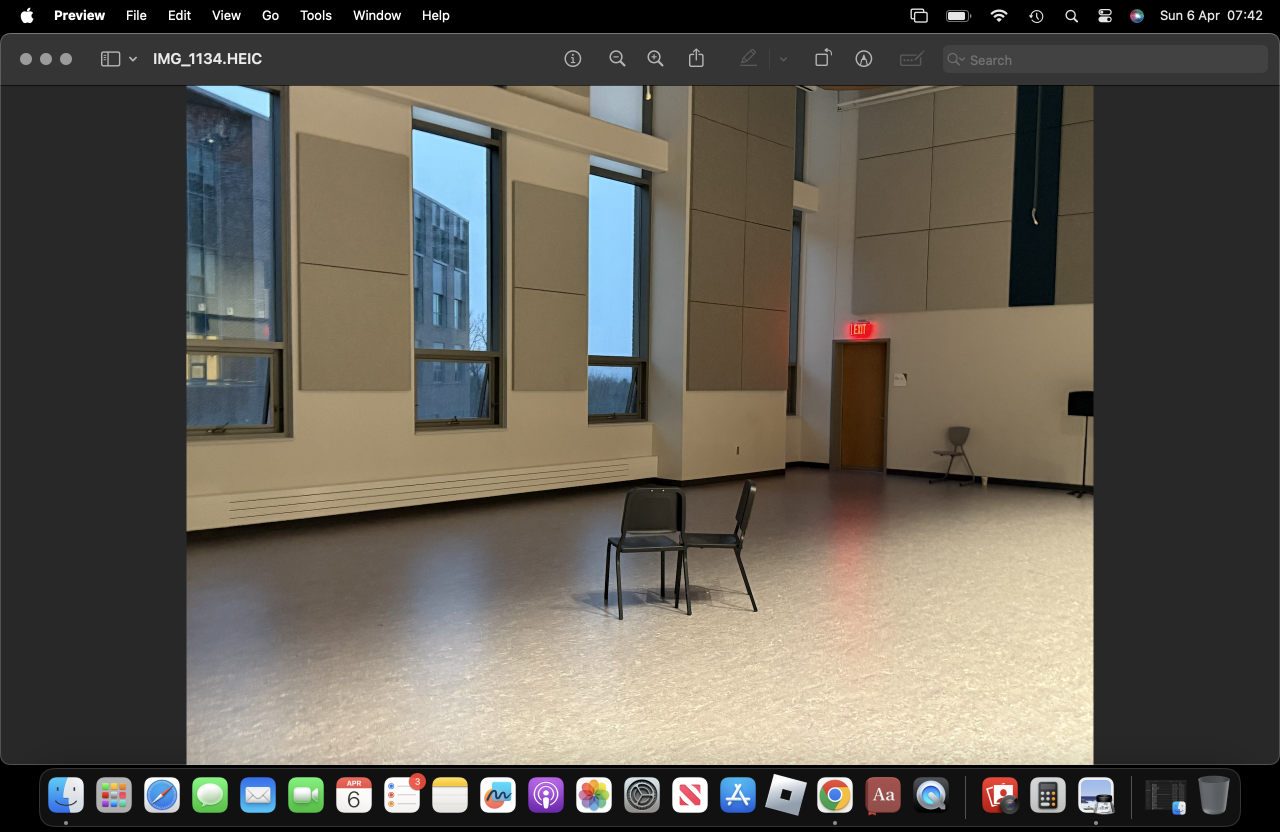Click the Stage Manager menu bar icon
Image resolution: width=1280 pixels, height=832 pixels.
click(919, 15)
